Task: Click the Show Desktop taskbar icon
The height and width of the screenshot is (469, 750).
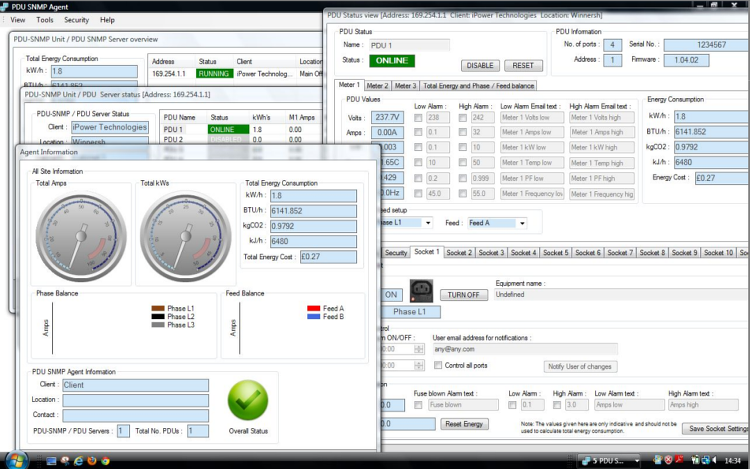Action: [x=51, y=461]
